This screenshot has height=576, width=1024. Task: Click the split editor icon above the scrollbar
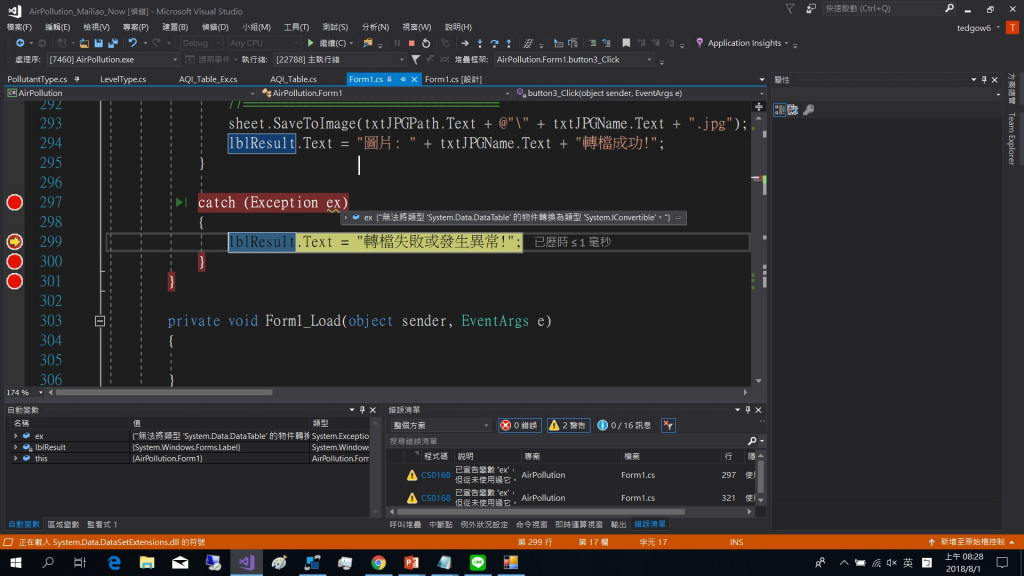[x=758, y=106]
